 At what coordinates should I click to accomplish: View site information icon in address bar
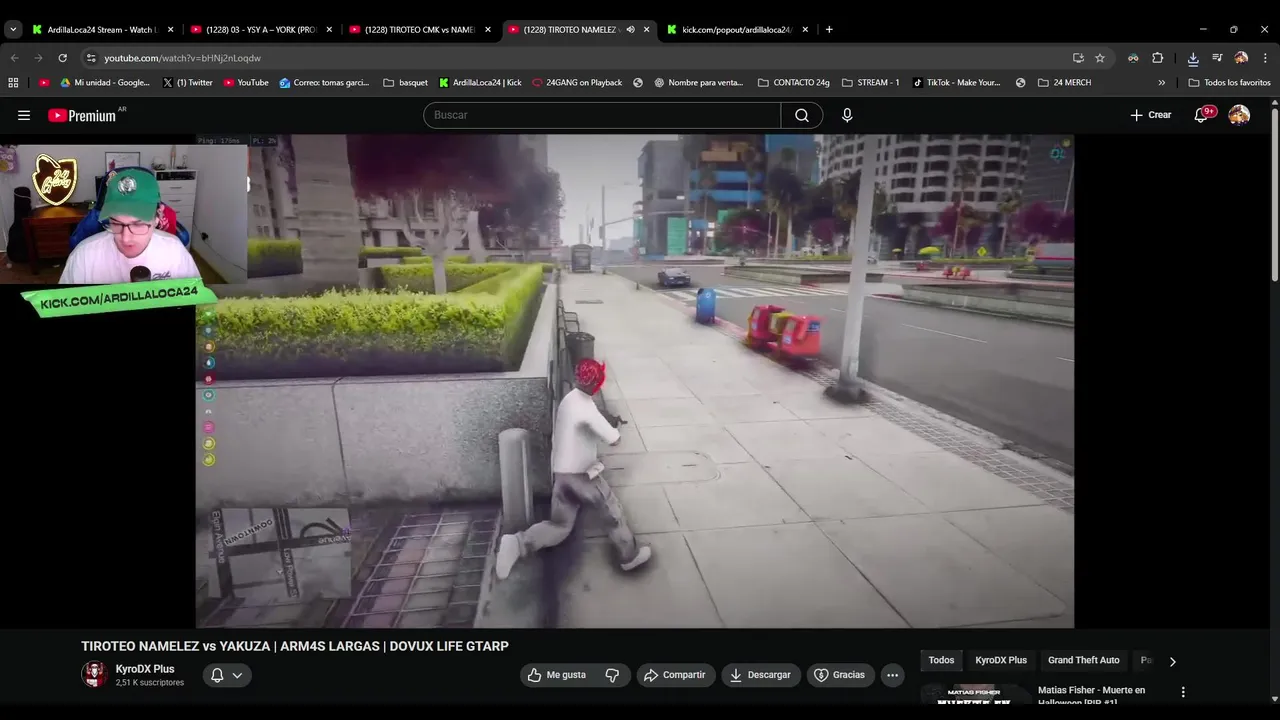tap(91, 58)
